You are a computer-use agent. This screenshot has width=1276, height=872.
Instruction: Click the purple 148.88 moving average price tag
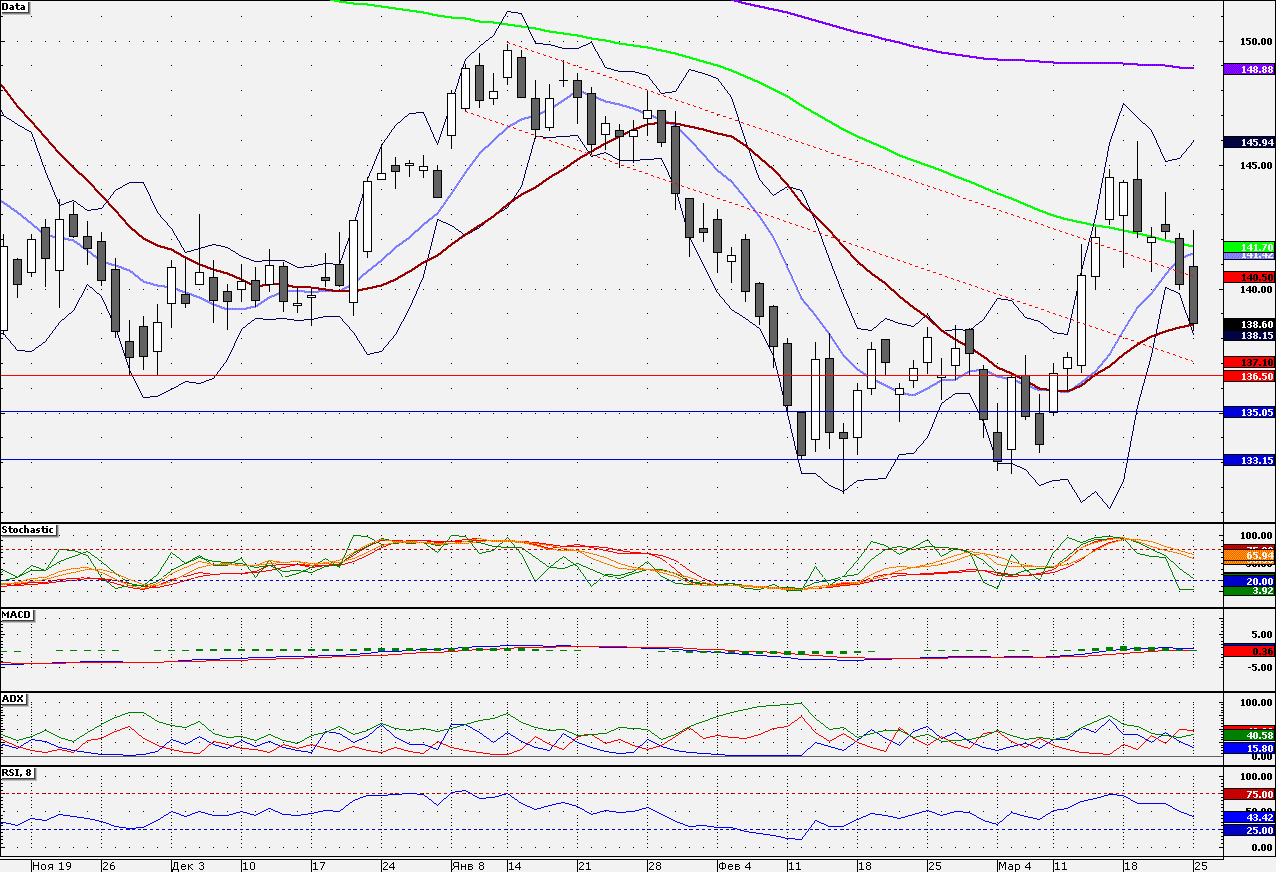click(1249, 69)
